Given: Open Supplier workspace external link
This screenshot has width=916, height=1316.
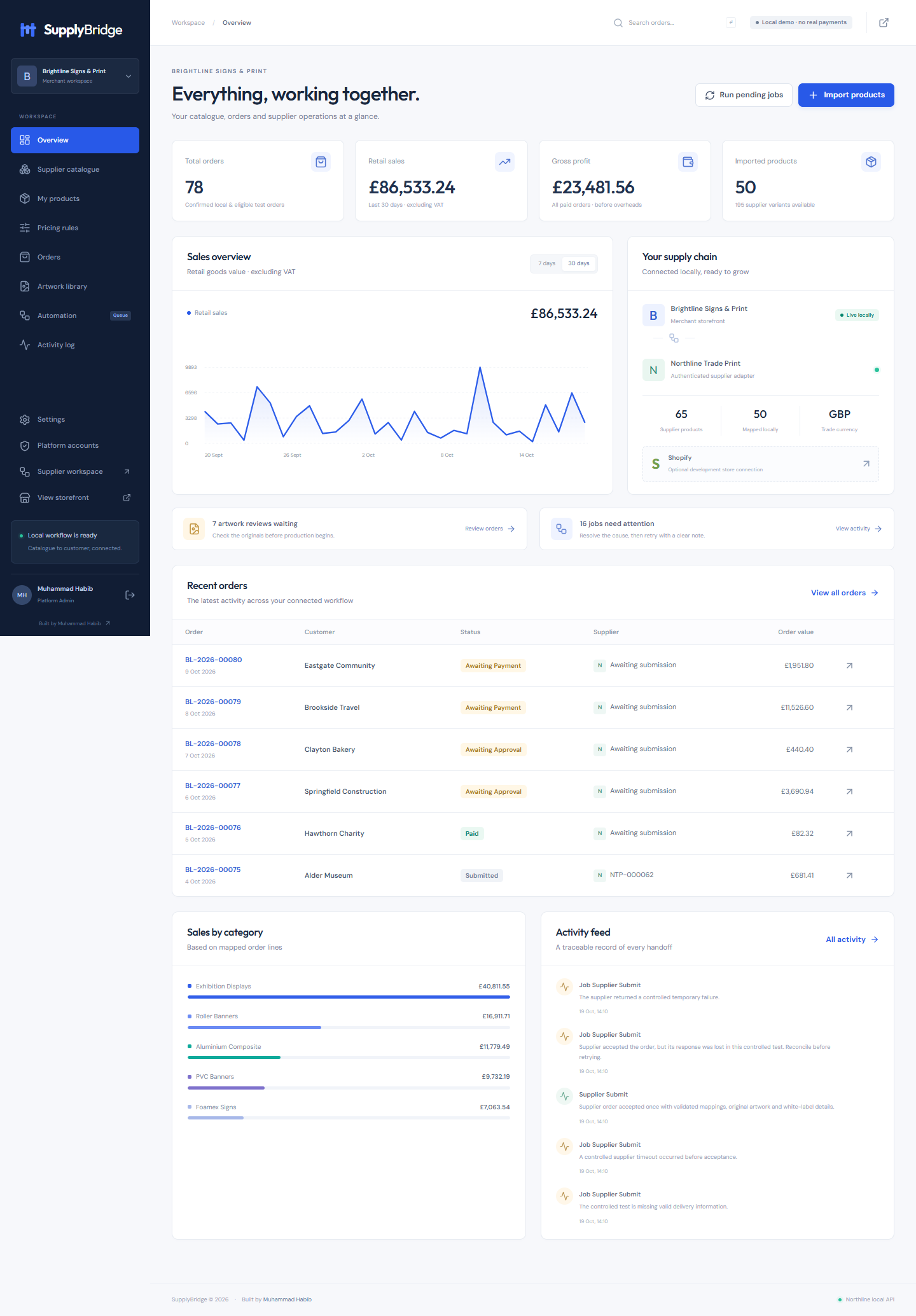Looking at the screenshot, I should click(x=75, y=472).
